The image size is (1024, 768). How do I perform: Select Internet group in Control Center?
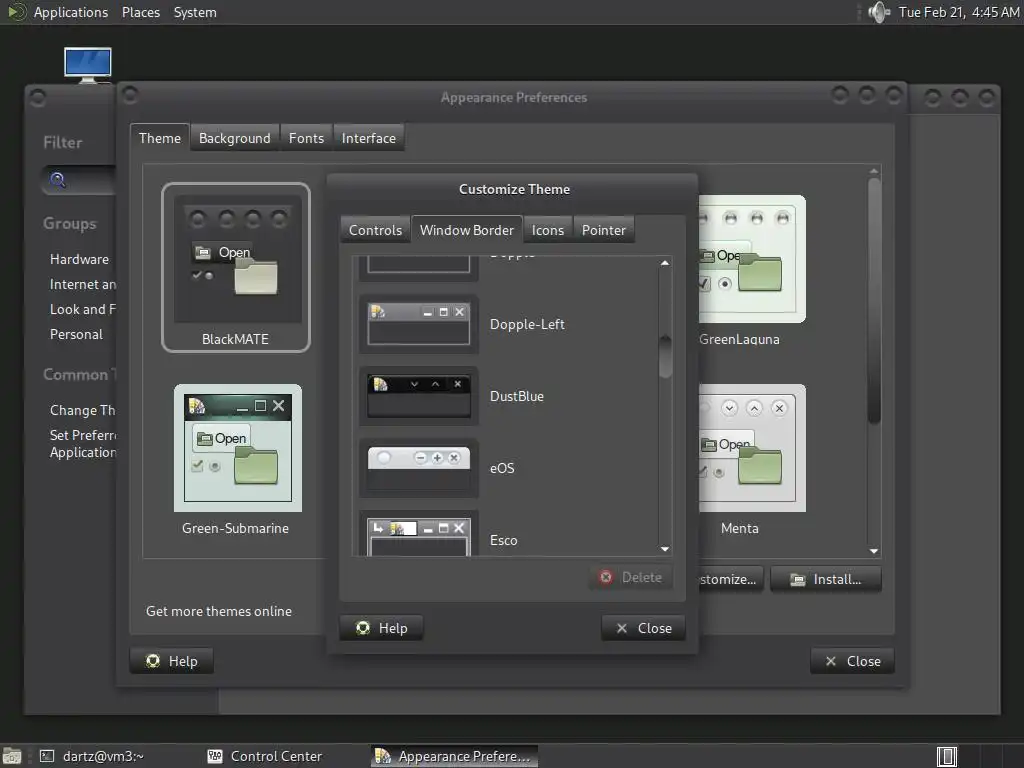coord(83,284)
